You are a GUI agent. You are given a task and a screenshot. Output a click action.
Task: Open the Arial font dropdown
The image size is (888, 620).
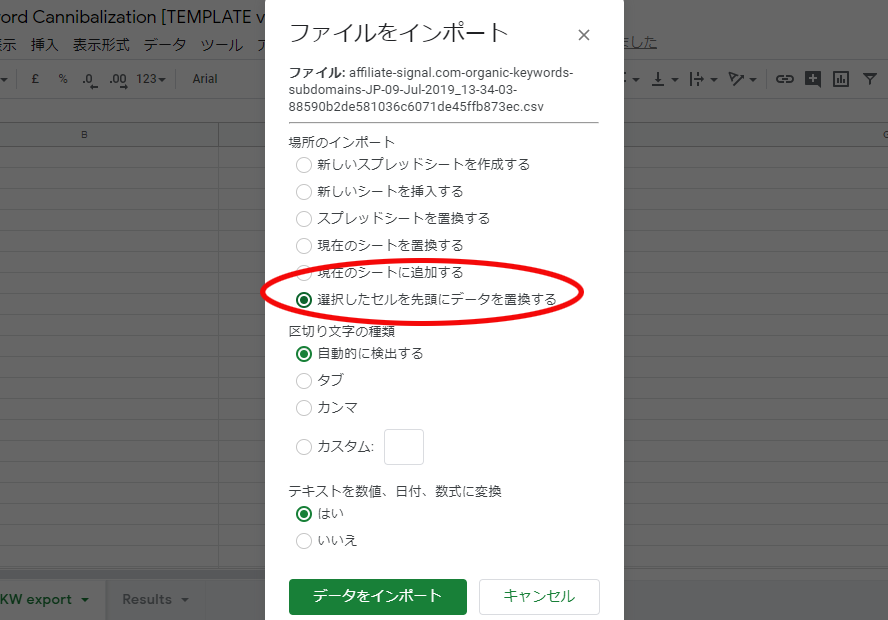tap(205, 79)
